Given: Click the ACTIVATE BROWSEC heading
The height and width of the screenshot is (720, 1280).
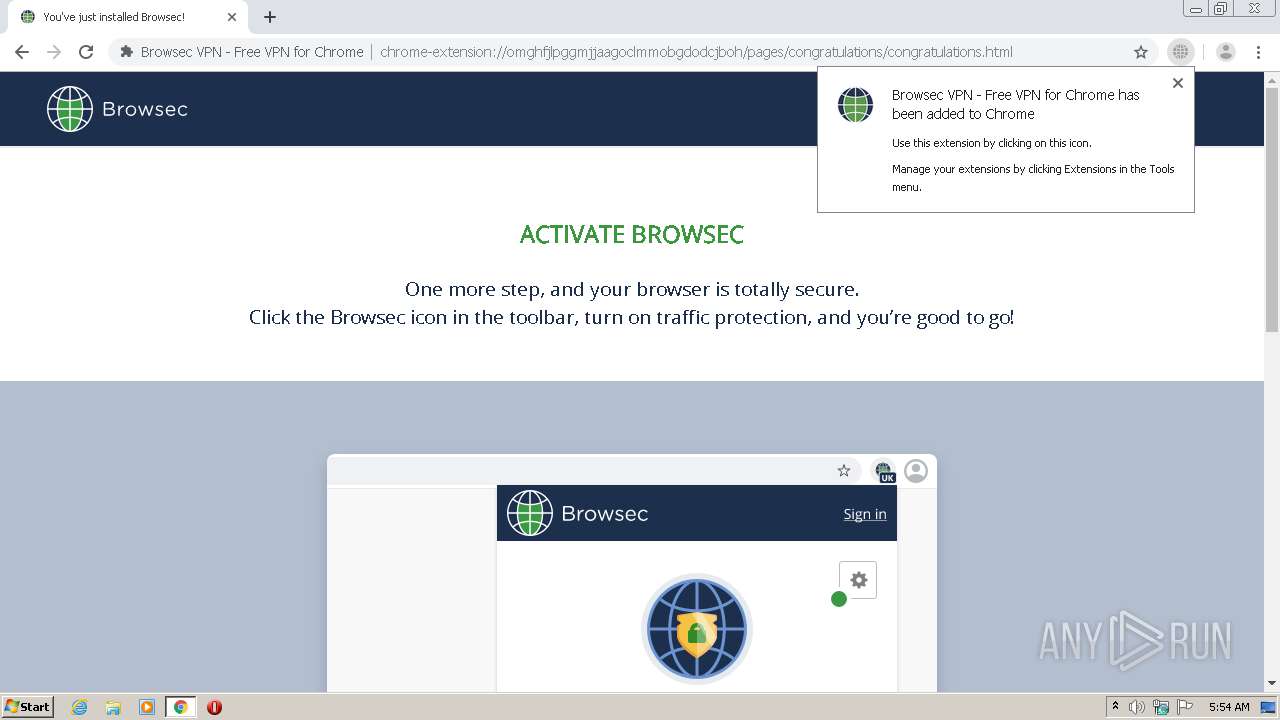Looking at the screenshot, I should click(x=632, y=234).
